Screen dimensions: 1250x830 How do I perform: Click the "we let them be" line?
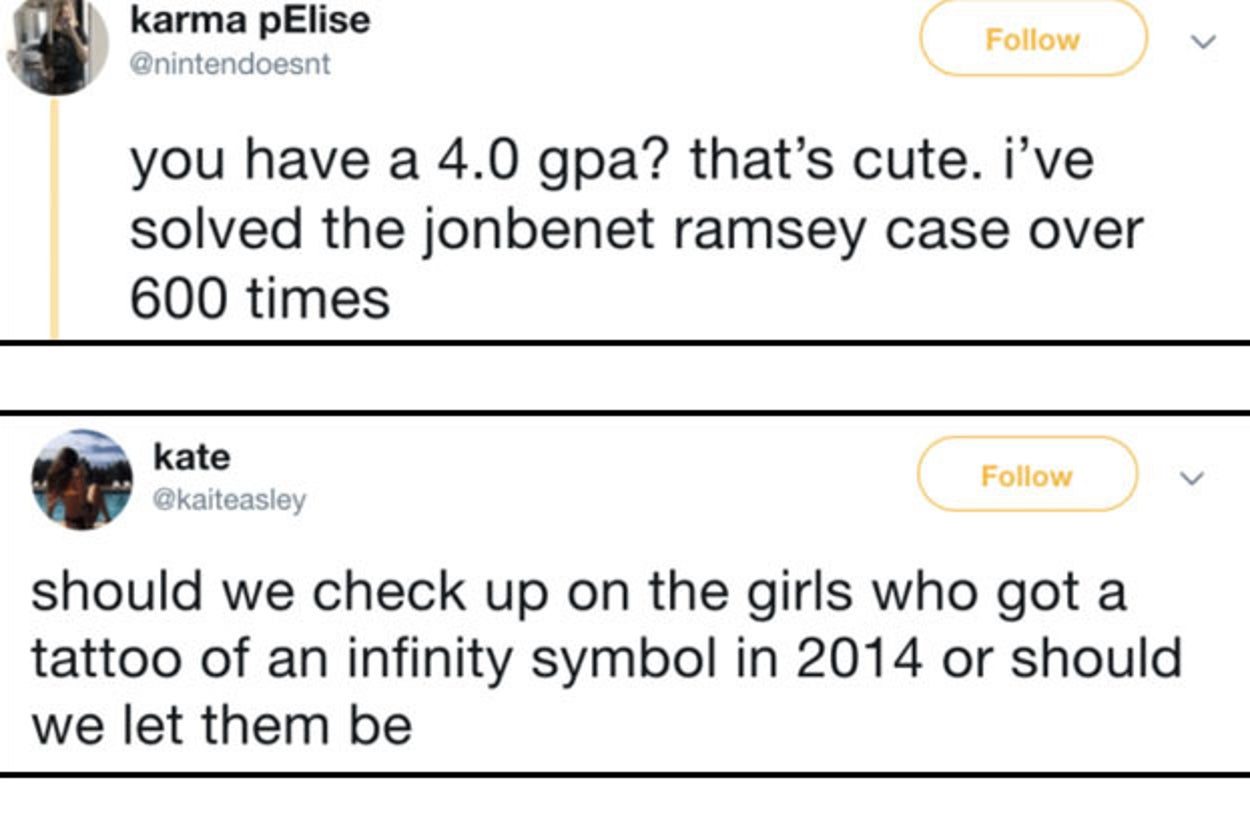[x=221, y=725]
